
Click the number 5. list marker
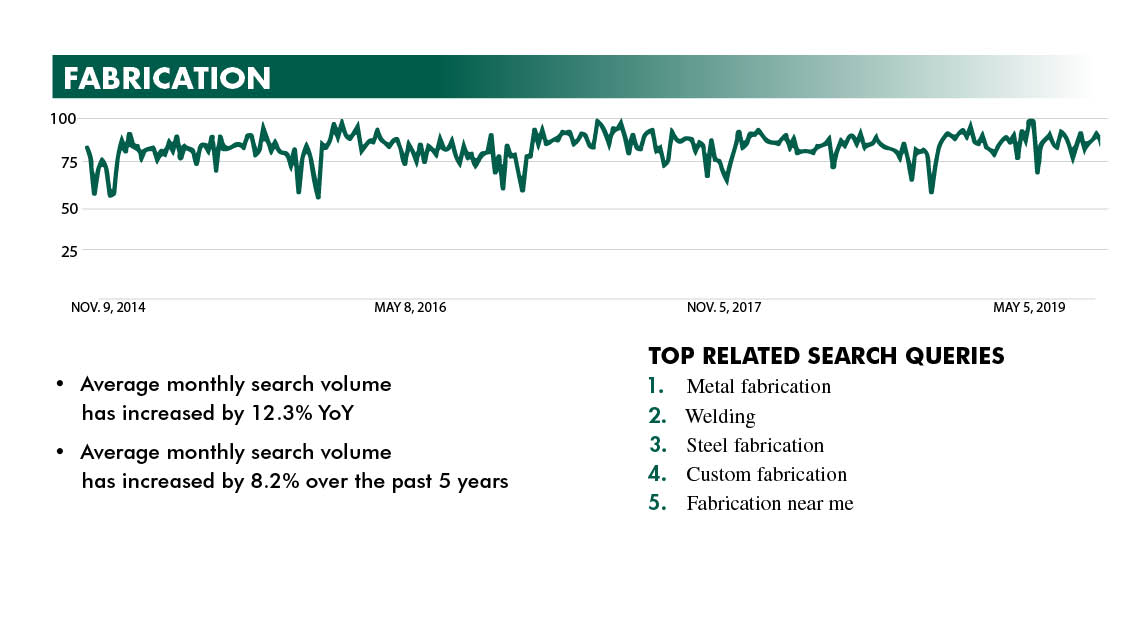657,503
